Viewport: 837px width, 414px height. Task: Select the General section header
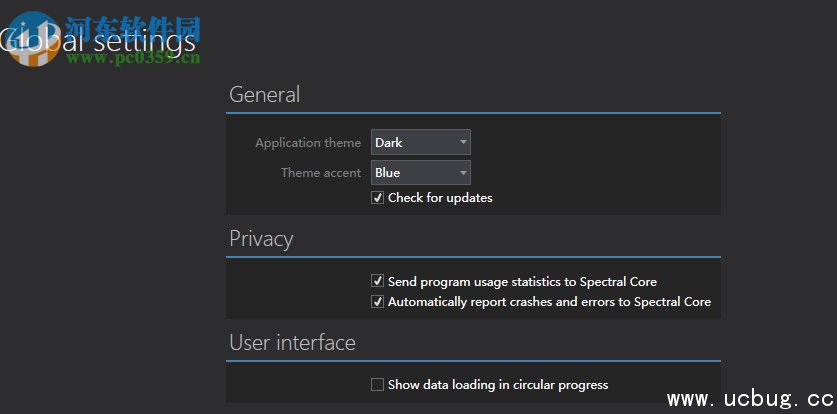point(264,95)
